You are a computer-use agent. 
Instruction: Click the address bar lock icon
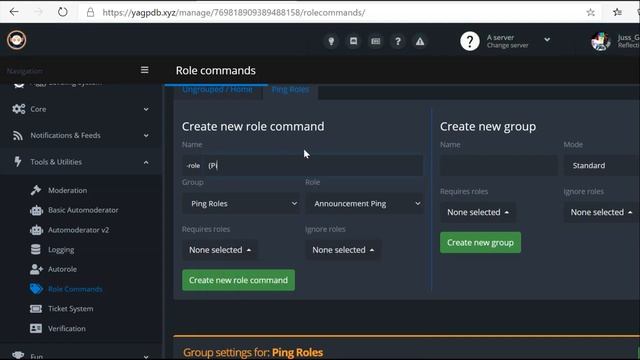pyautogui.click(x=90, y=12)
